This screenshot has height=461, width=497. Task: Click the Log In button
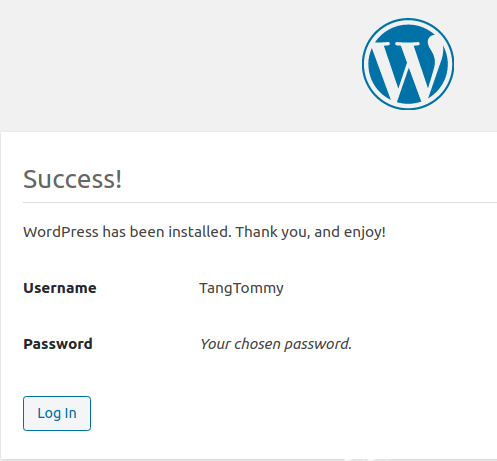(57, 413)
